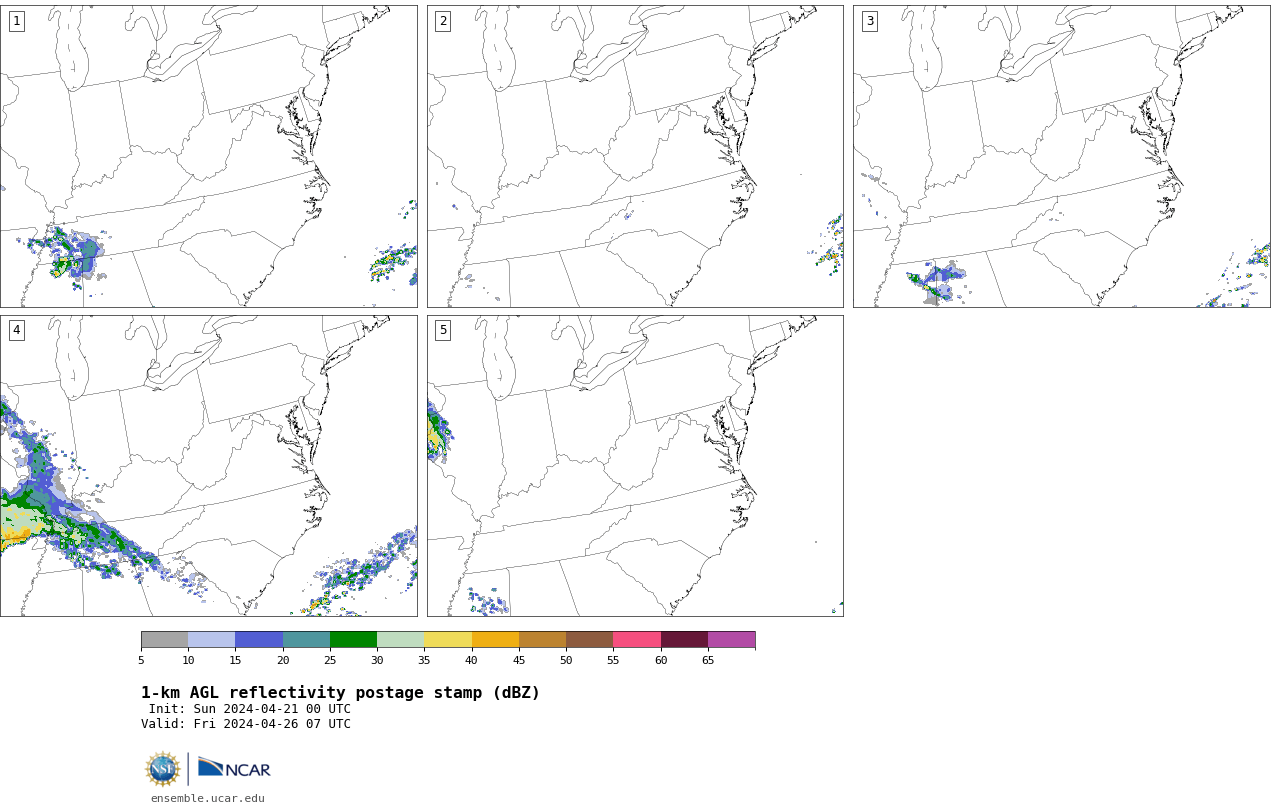Click the 20 tick label on colorbar

click(x=283, y=660)
